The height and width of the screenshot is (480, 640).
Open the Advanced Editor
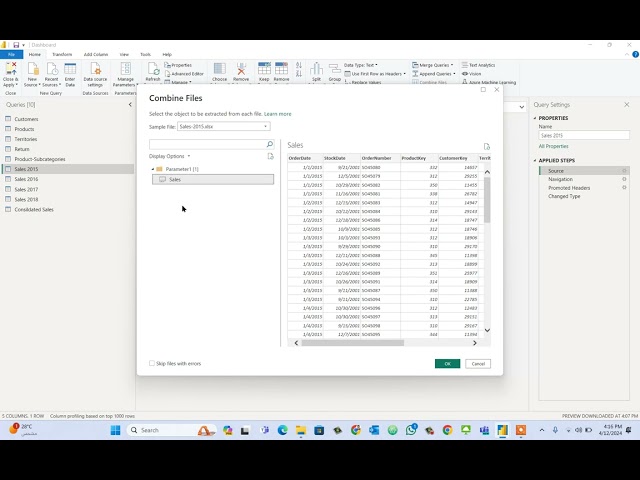[x=184, y=74]
